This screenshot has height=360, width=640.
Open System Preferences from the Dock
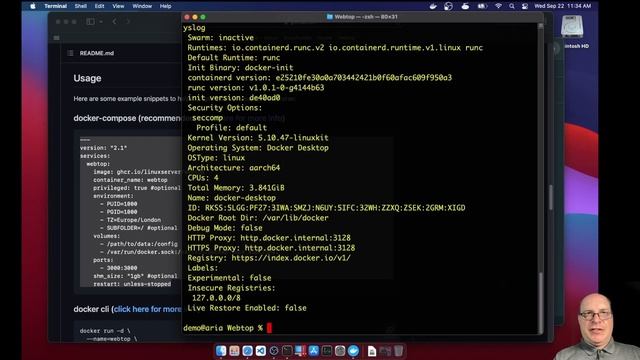[x=340, y=351]
